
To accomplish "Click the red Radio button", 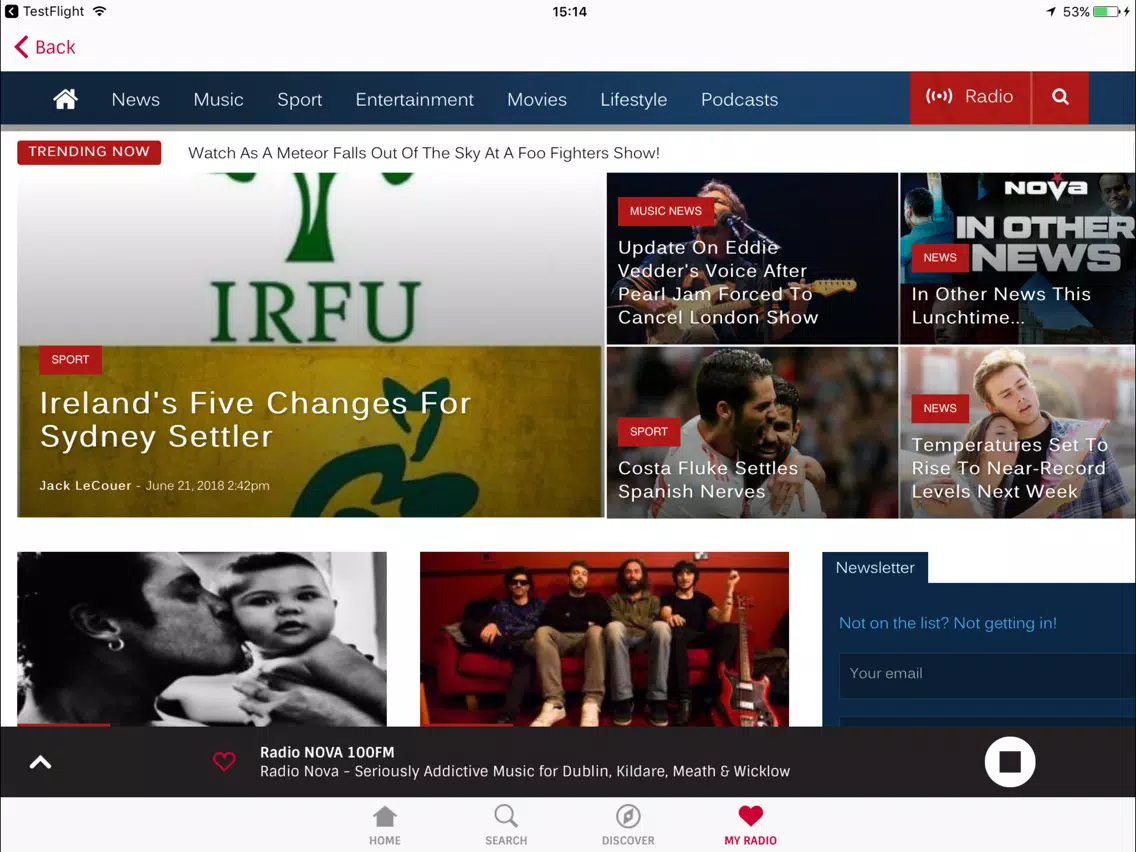I will click(x=969, y=97).
